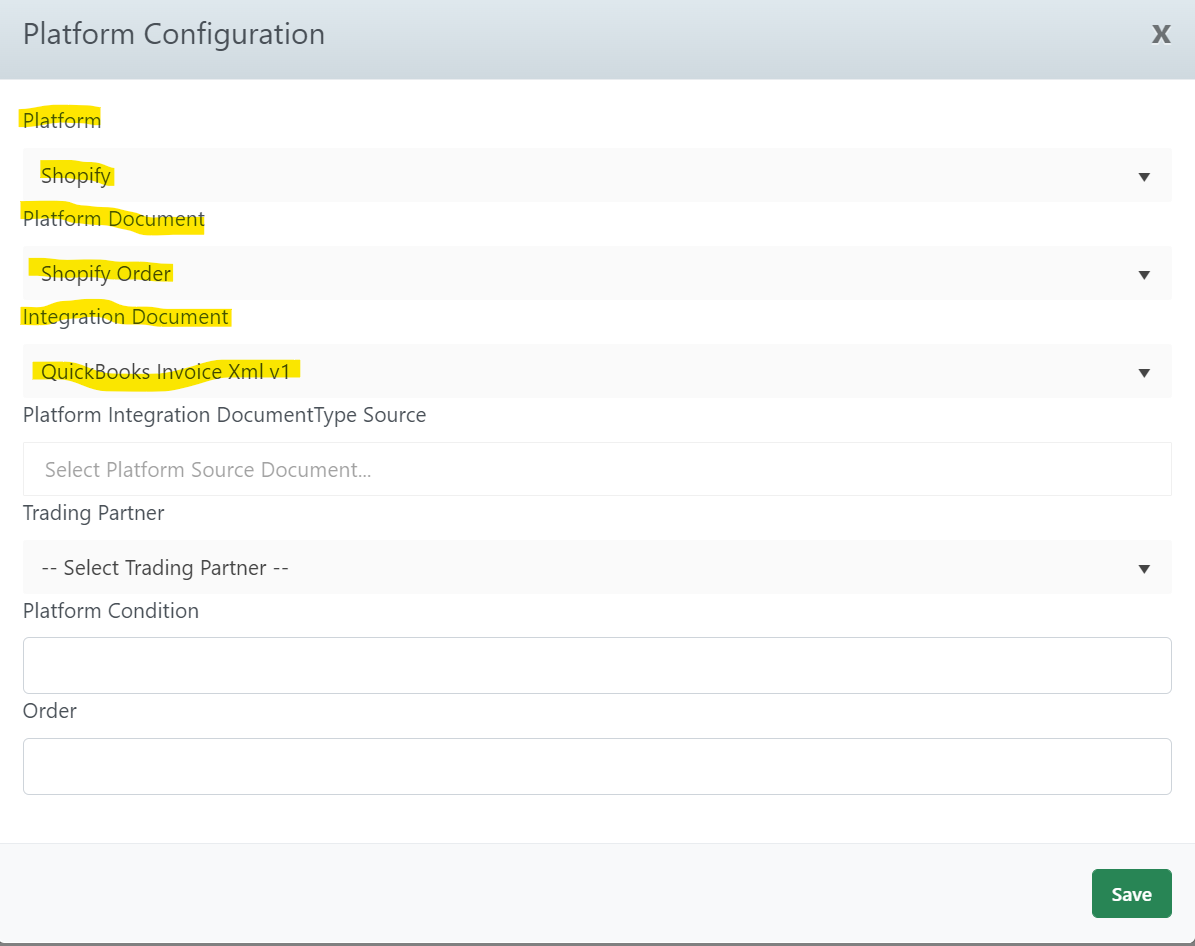Open the Integration Document dropdown
The image size is (1195, 946).
point(597,371)
